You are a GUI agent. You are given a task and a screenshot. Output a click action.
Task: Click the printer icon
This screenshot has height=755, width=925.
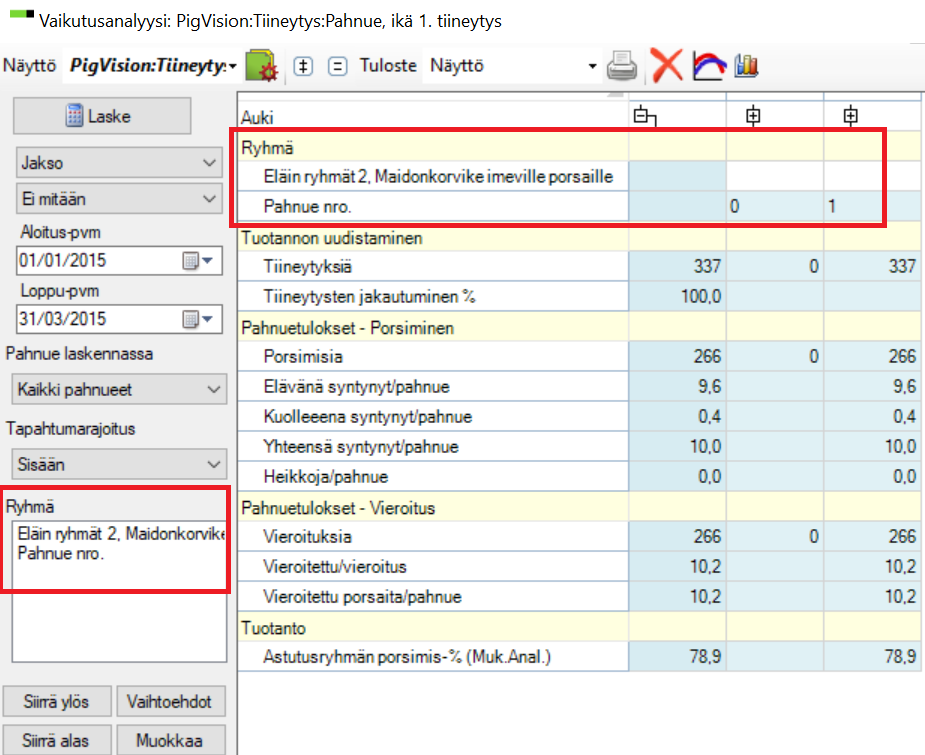tap(622, 65)
